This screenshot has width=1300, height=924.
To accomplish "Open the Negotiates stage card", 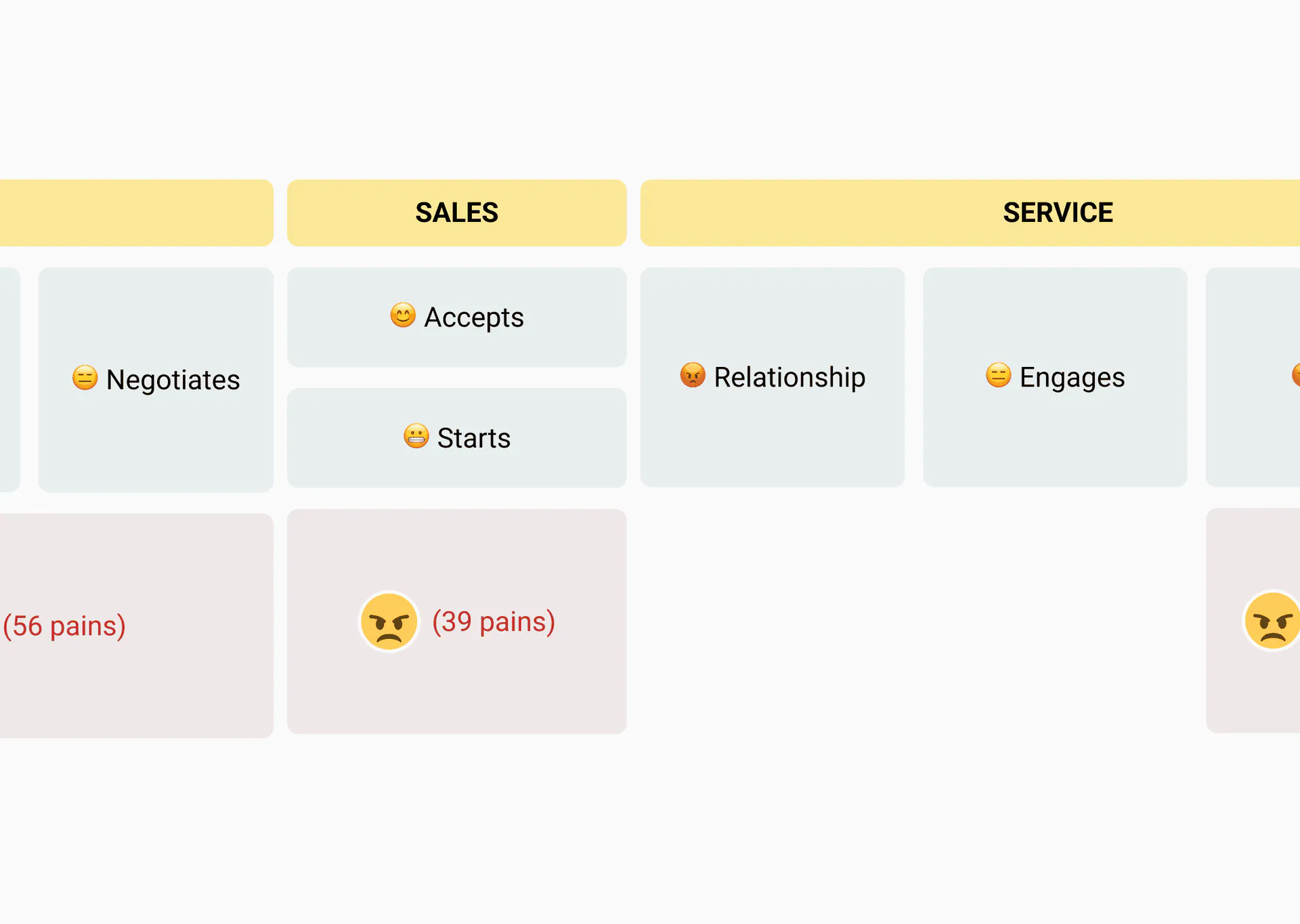I will (x=156, y=380).
